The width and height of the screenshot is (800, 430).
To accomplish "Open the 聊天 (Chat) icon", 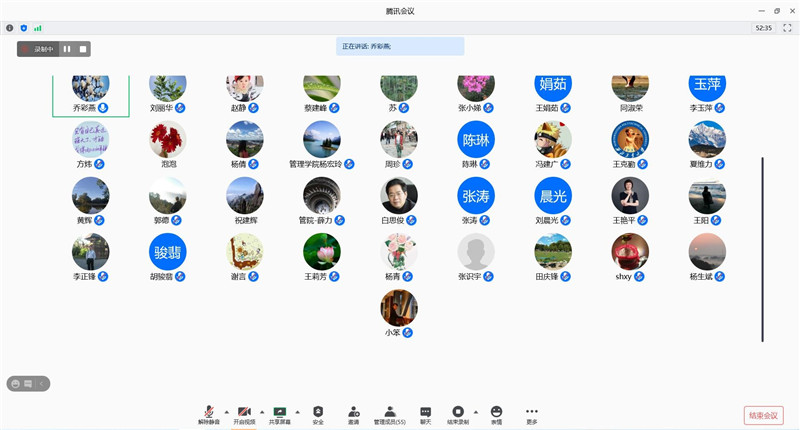I will click(426, 413).
